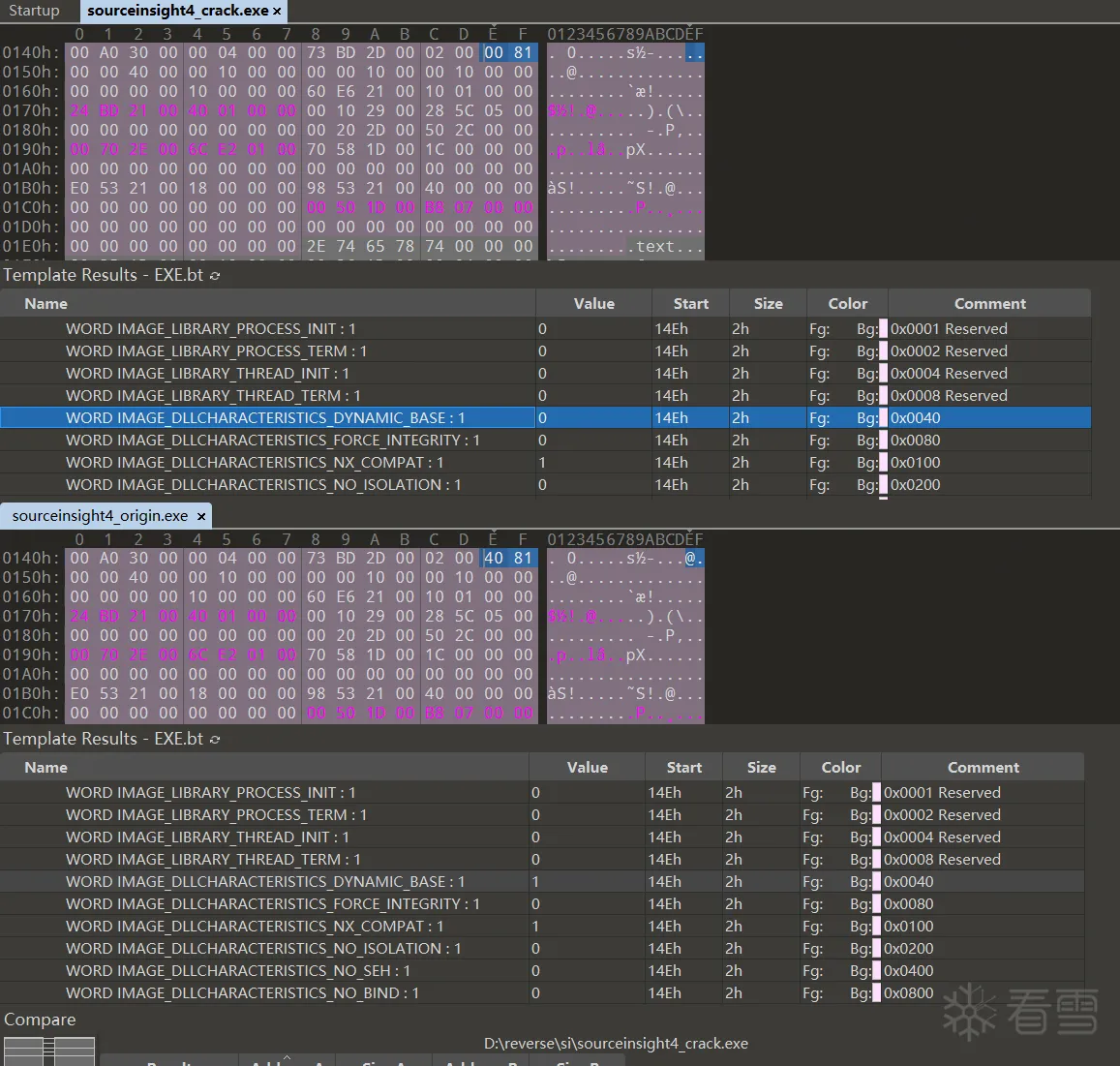Click '0x0800' comment in origin.exe results
The image size is (1120, 1066).
click(x=909, y=993)
